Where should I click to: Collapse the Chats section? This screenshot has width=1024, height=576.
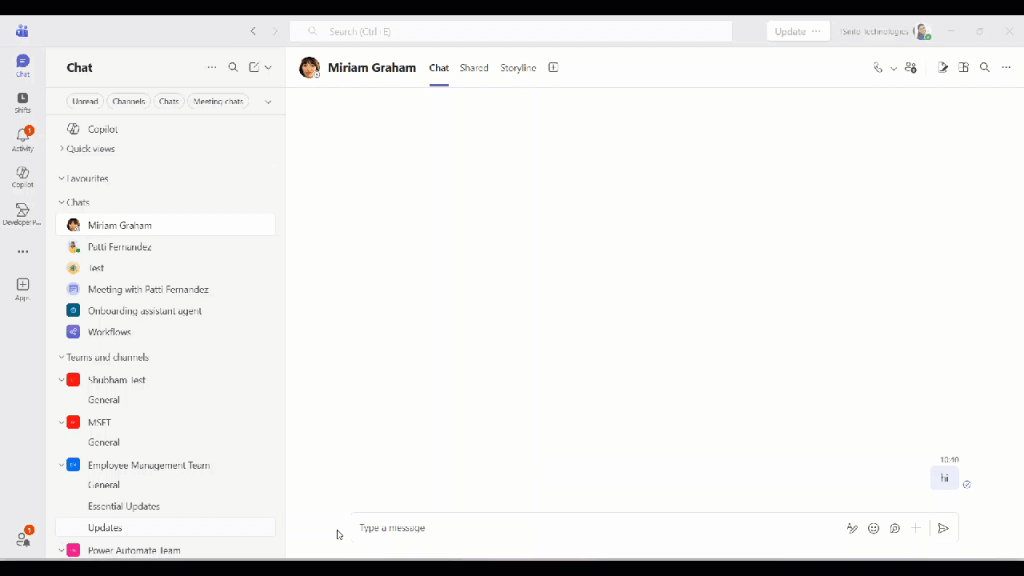coord(61,202)
